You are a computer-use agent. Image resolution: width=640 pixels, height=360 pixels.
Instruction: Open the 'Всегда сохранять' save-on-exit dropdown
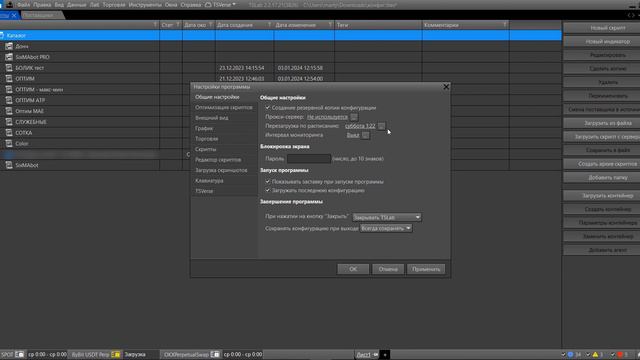click(x=386, y=229)
